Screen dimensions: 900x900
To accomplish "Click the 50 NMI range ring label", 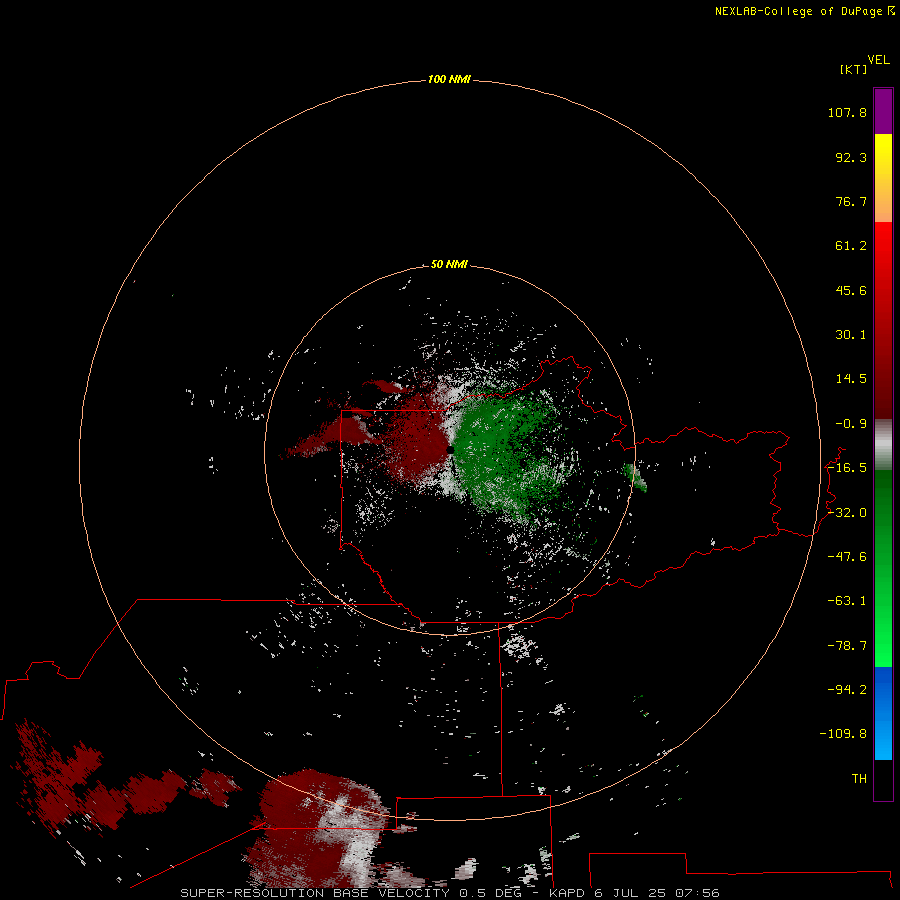I will click(449, 264).
